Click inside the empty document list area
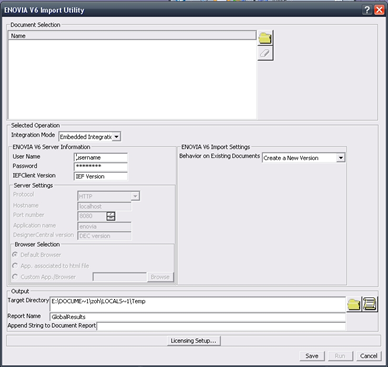This screenshot has width=389, height=367. point(132,79)
